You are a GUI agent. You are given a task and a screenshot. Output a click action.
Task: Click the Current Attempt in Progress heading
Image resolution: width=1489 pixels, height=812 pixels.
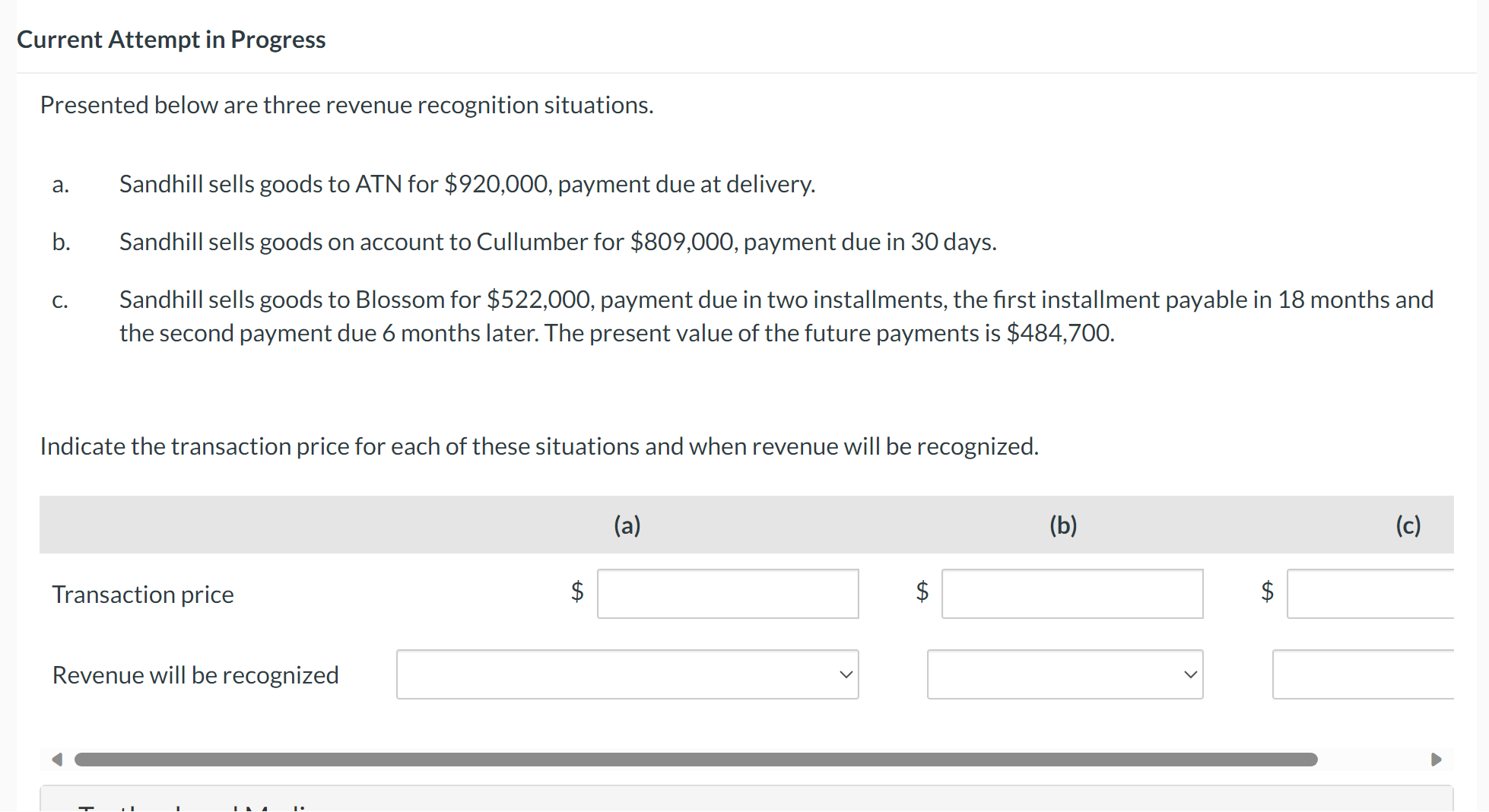171,39
